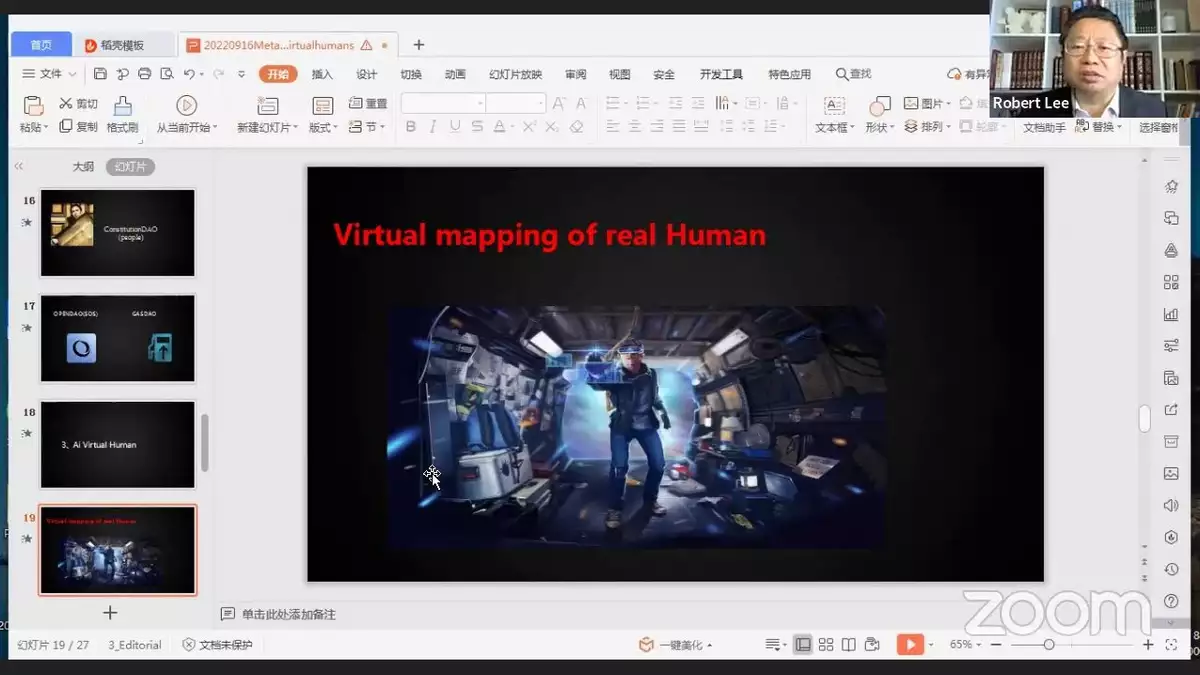Switch to the 动画 Animation tab

[x=455, y=74]
